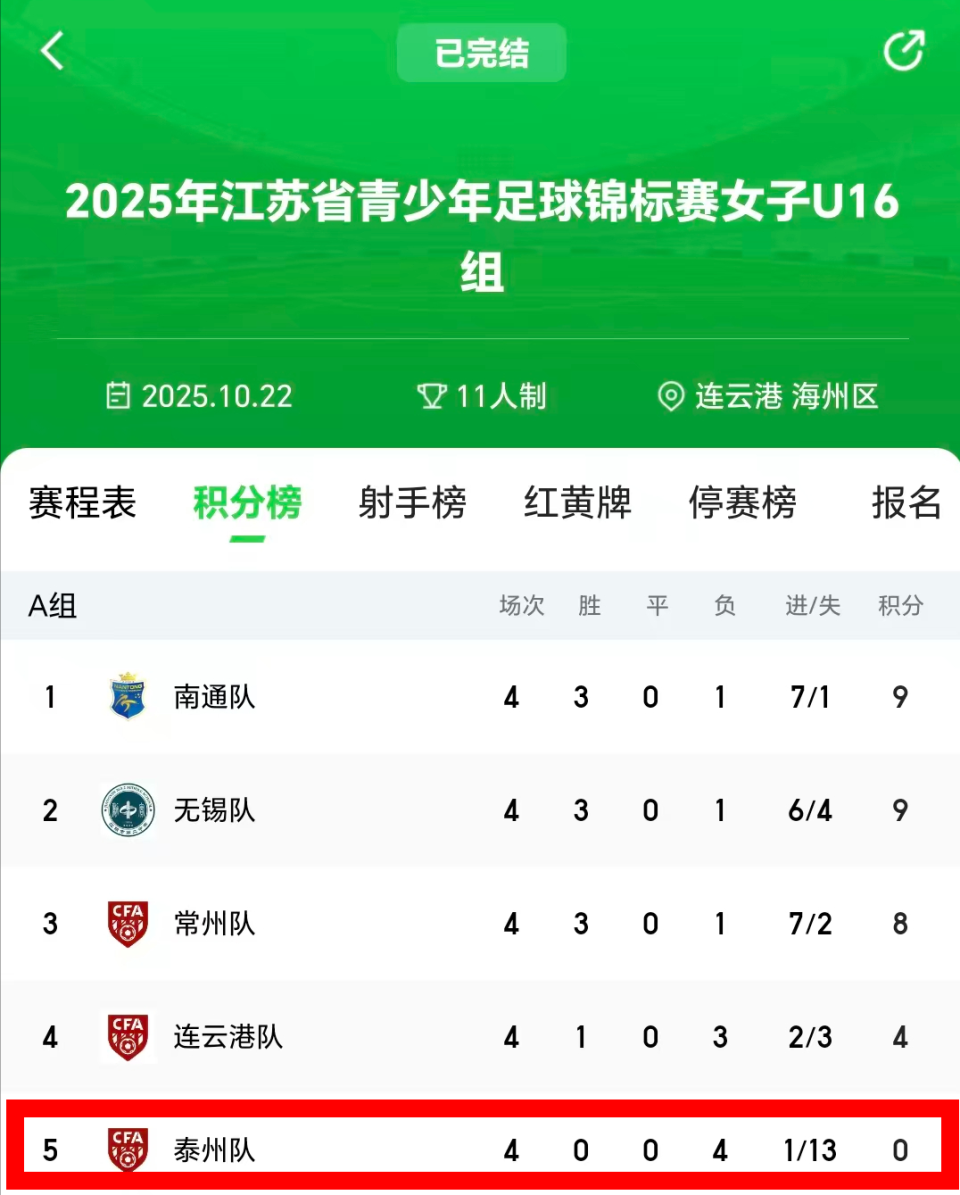Tap the 已完结 status button
This screenshot has width=960, height=1195.
pyautogui.click(x=481, y=53)
